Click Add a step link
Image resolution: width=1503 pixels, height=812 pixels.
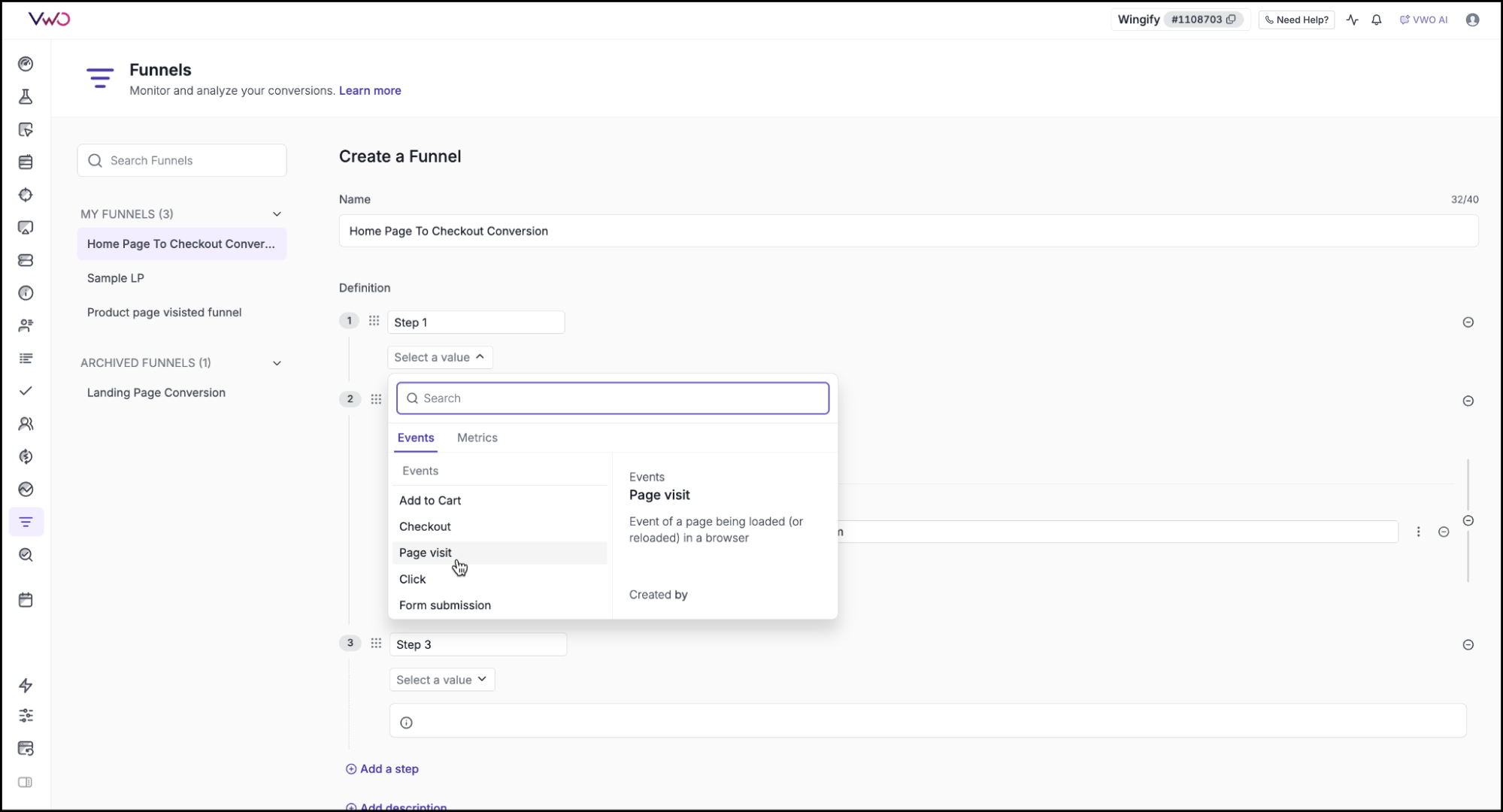pos(382,768)
